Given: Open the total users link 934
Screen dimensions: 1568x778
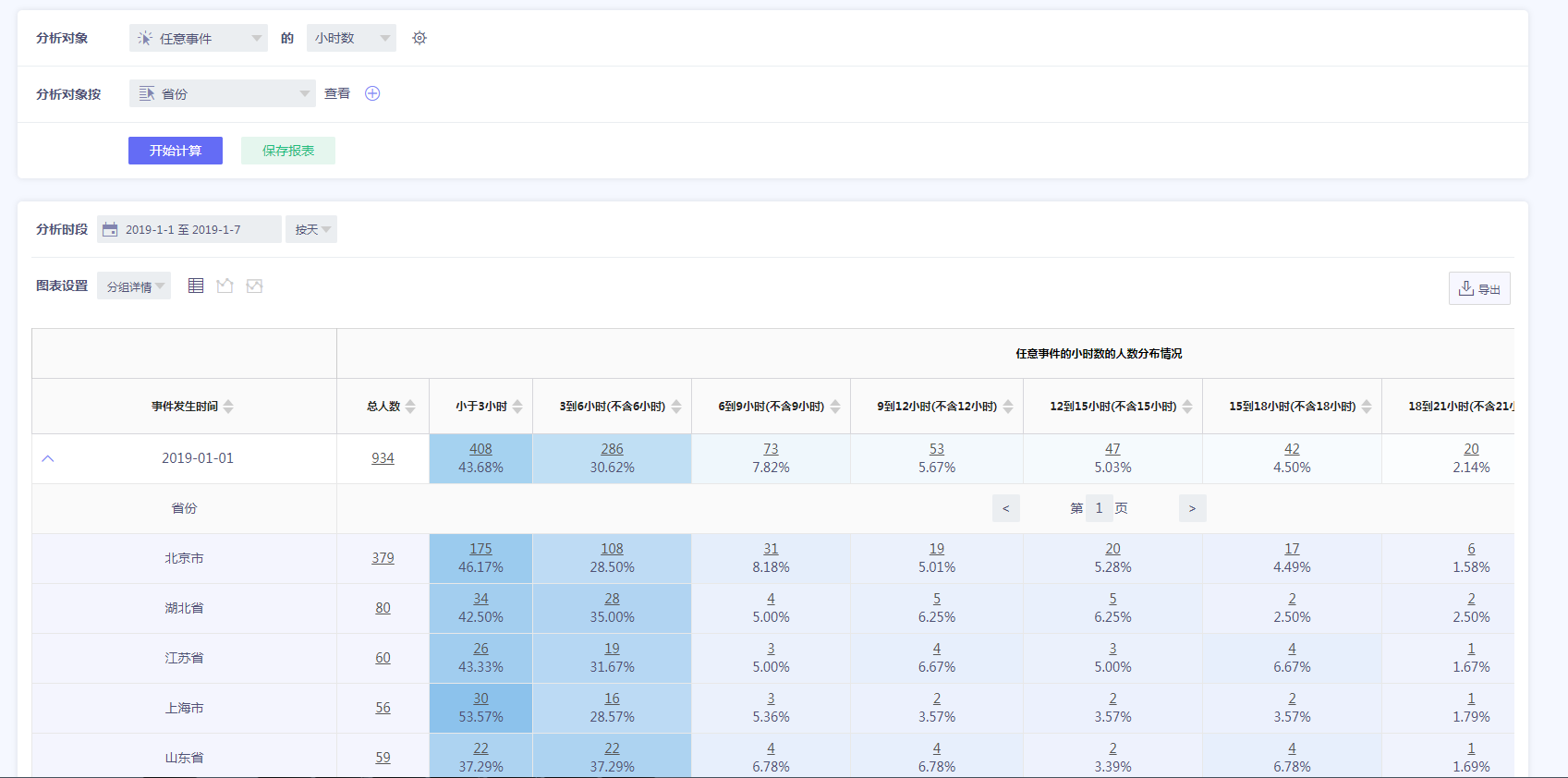Looking at the screenshot, I should [383, 458].
